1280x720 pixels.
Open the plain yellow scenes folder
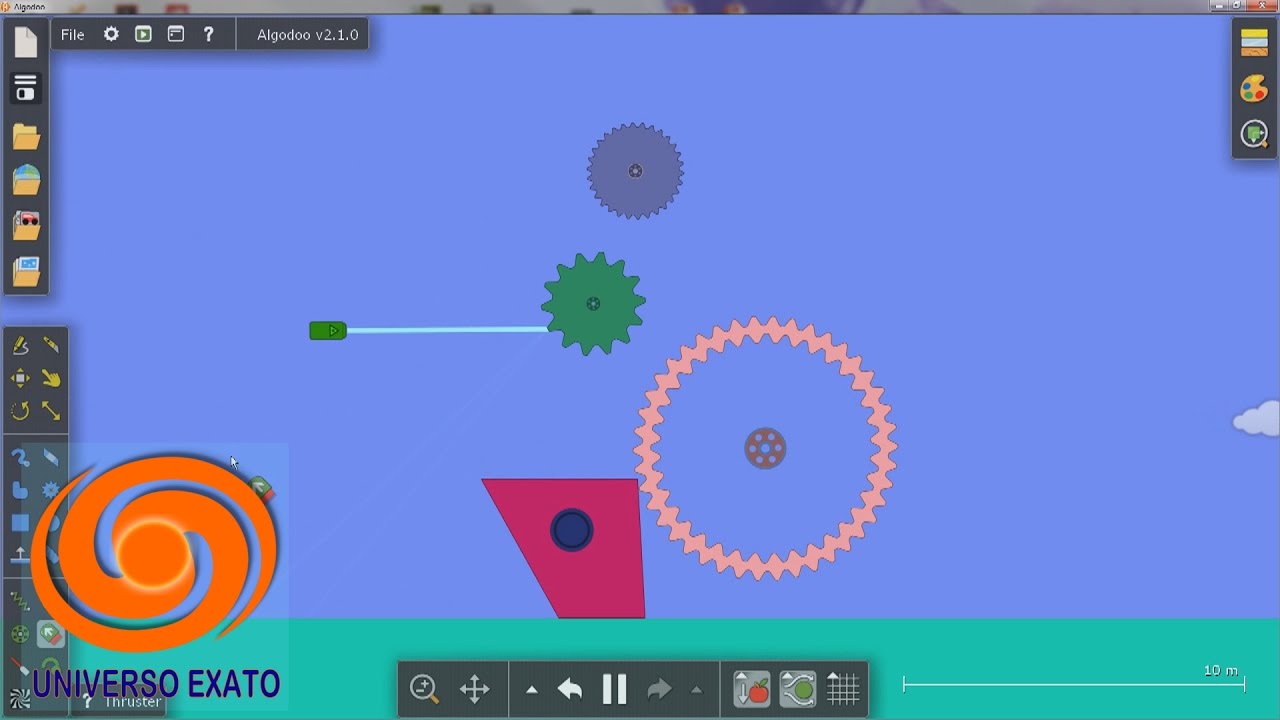pyautogui.click(x=26, y=136)
